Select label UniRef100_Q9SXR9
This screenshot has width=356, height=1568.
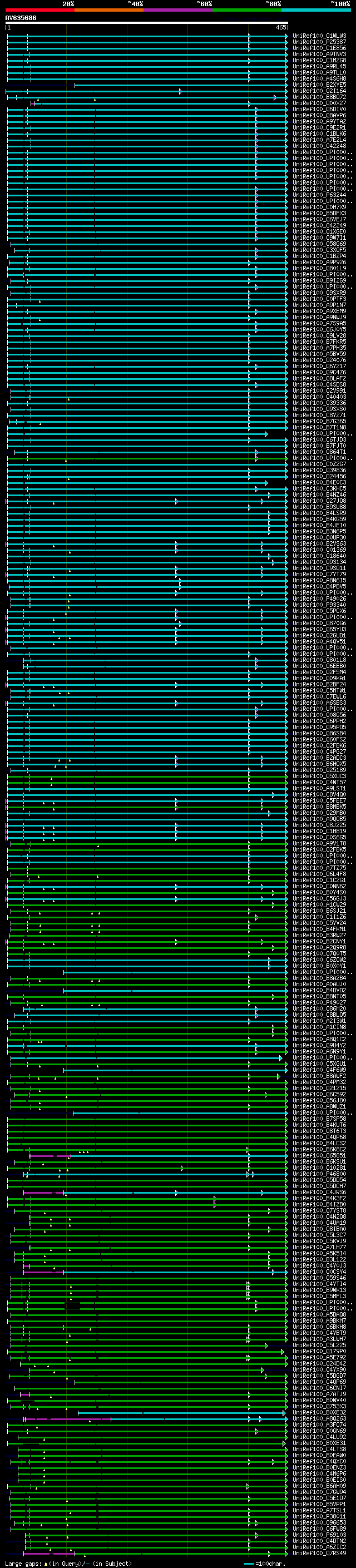319,293
